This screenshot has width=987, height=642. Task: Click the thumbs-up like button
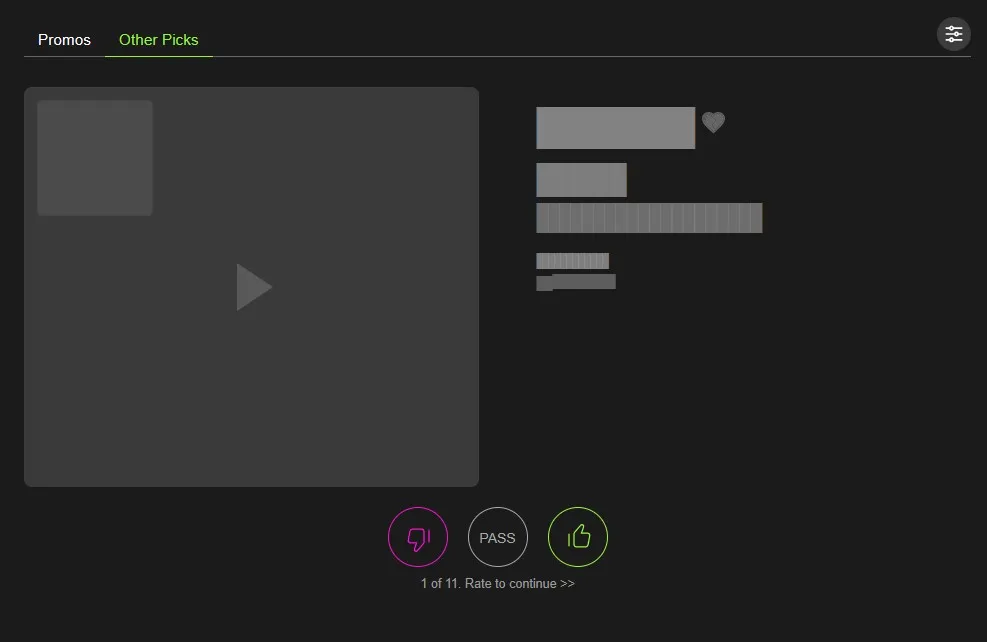(x=578, y=537)
